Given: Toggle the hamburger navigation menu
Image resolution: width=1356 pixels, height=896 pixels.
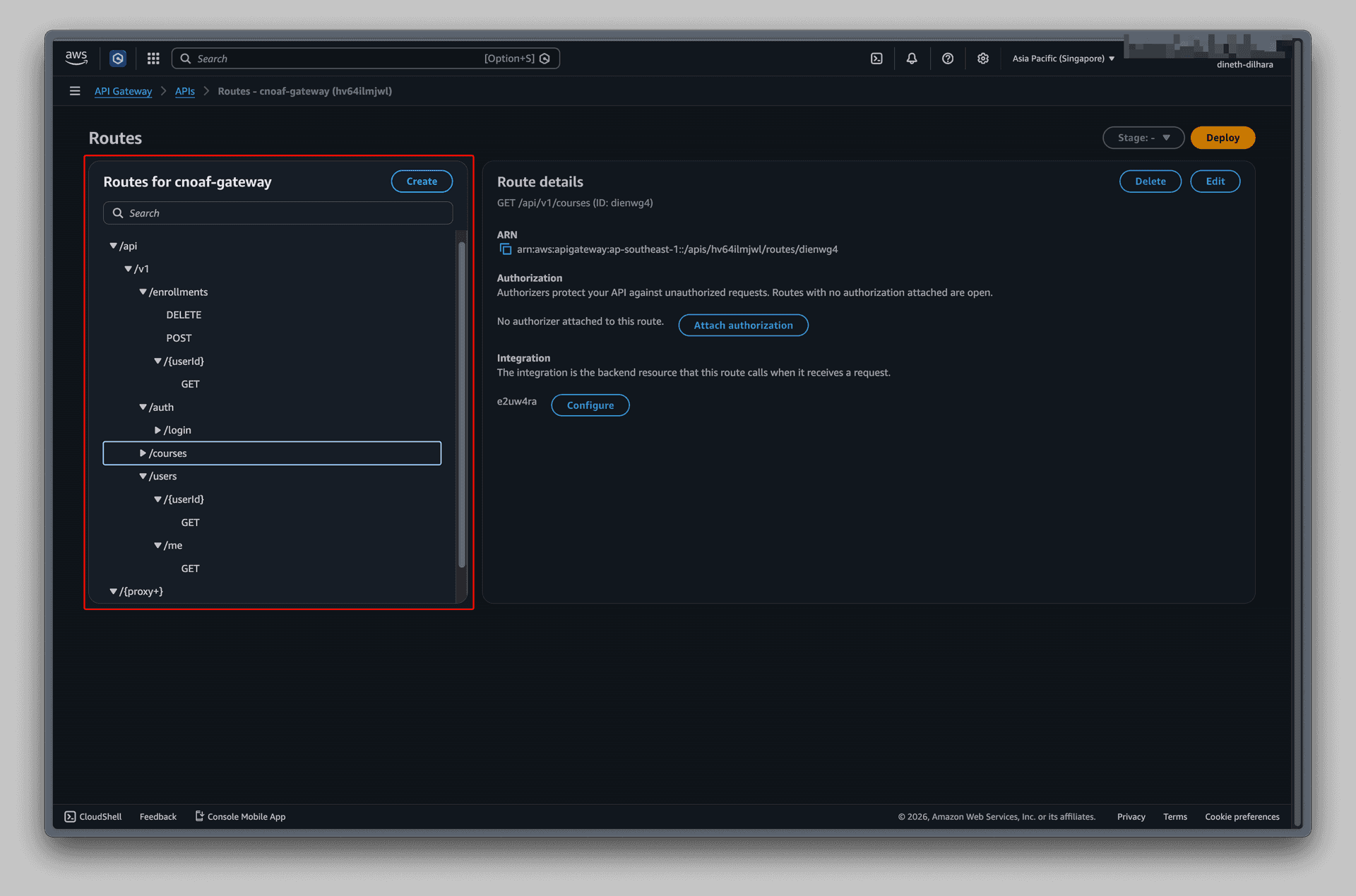Looking at the screenshot, I should coord(75,91).
